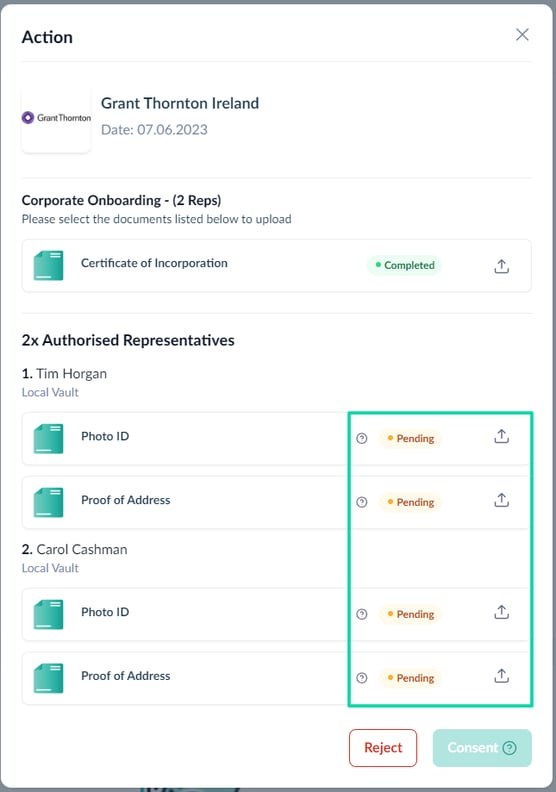Viewport: 556px width, 792px height.
Task: Upload the Certificate of Incorporation document
Action: tap(501, 266)
